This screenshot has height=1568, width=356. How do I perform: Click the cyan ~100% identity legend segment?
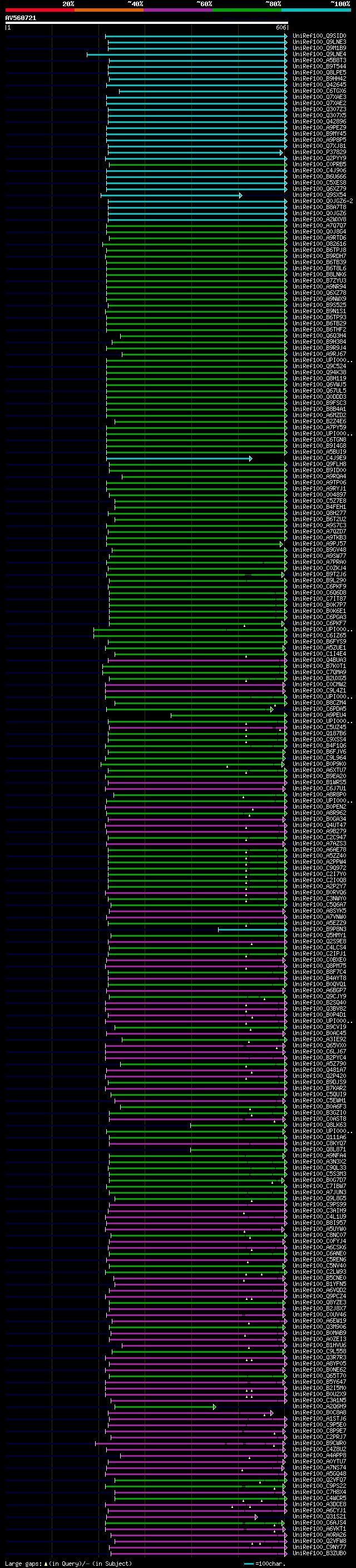click(x=316, y=10)
